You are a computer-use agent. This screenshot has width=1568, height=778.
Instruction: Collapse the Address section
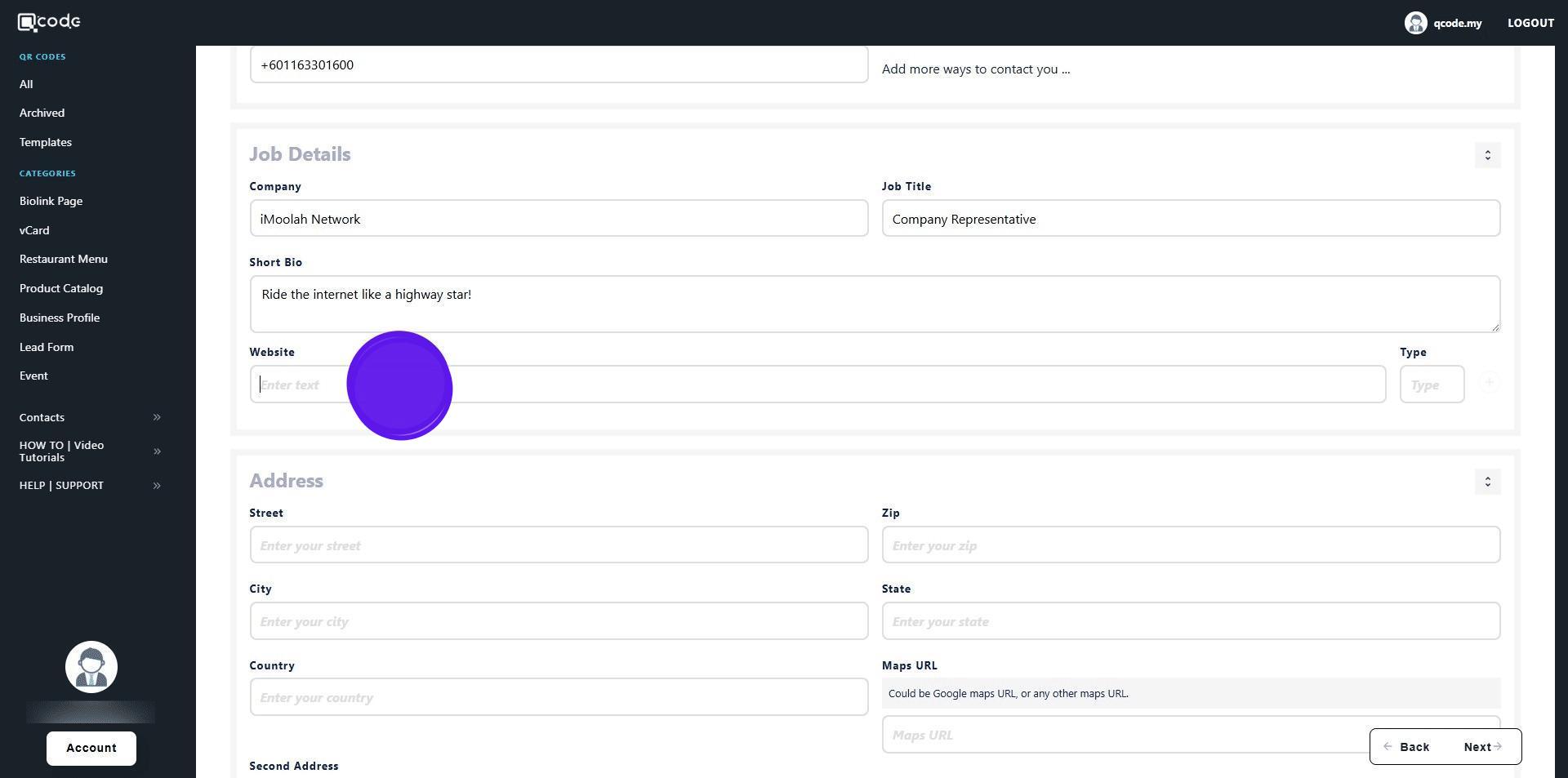point(1487,482)
